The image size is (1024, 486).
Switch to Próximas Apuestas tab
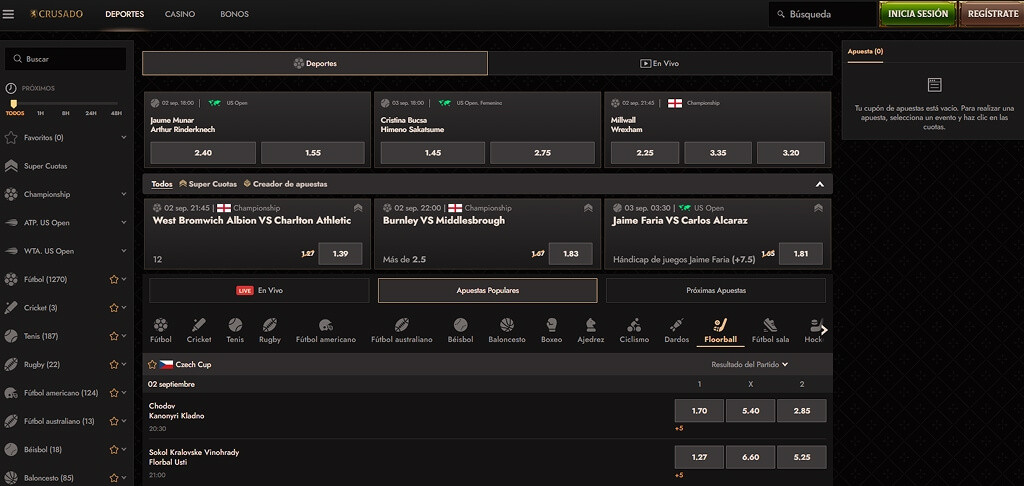716,290
